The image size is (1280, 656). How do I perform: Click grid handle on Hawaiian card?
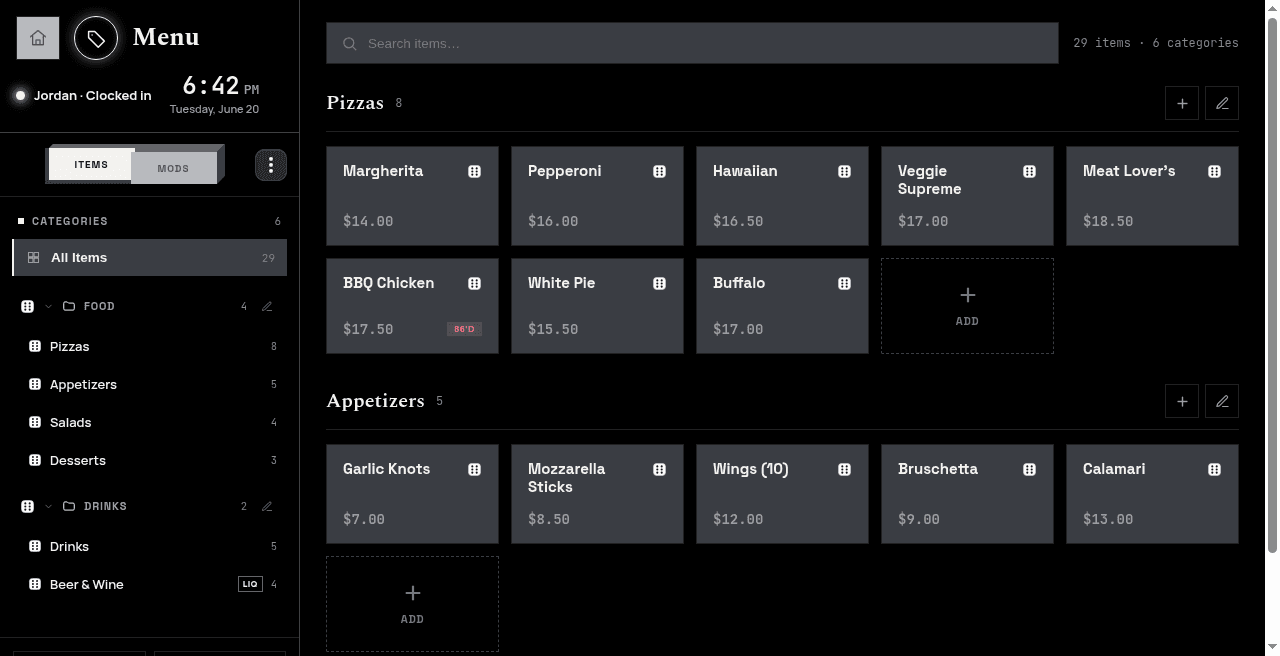[x=845, y=172]
